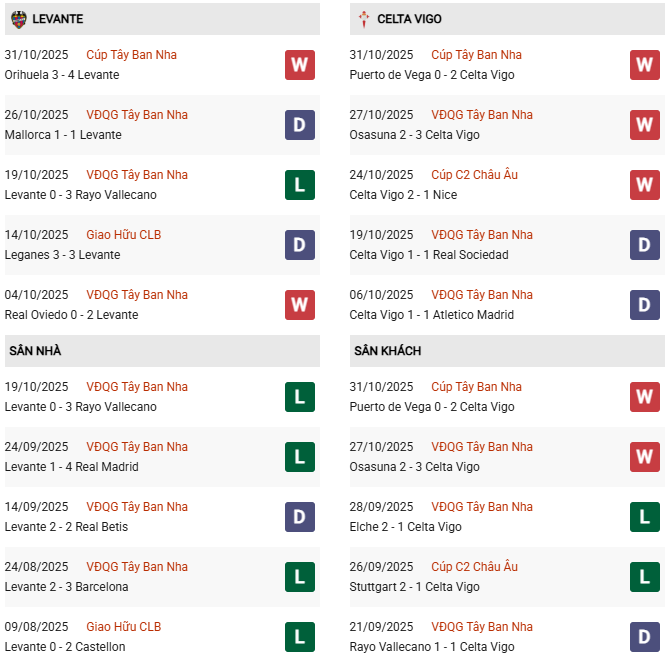Open the Sân Nhà section header

point(36,351)
